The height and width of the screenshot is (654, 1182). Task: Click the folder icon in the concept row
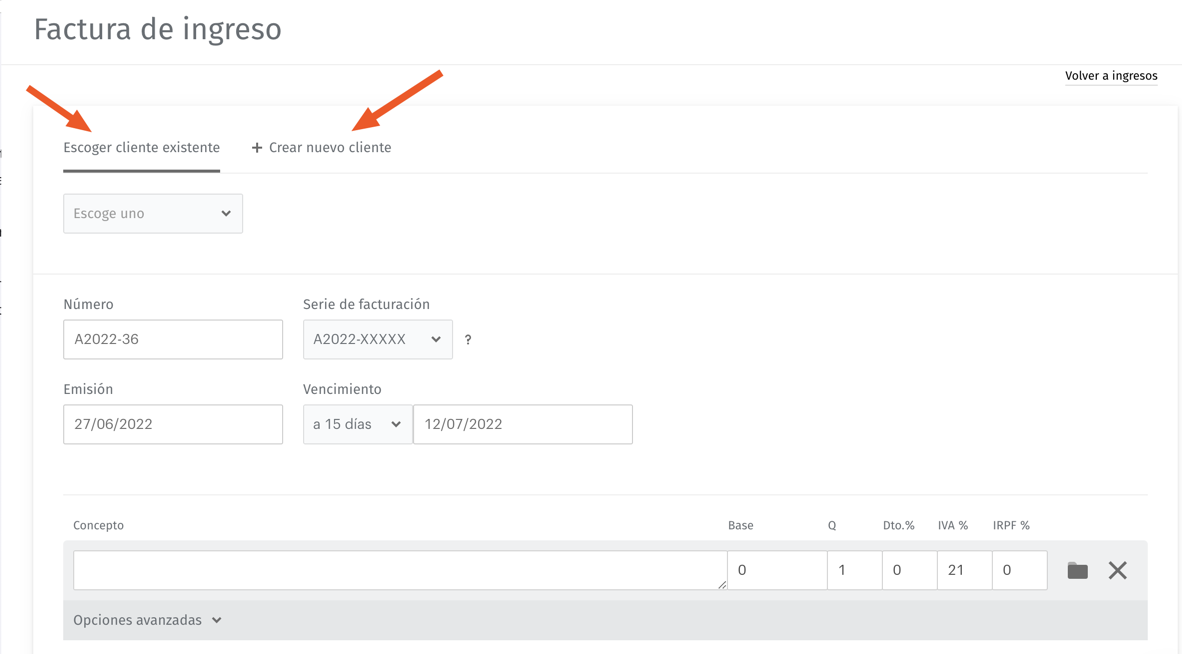[1077, 571]
